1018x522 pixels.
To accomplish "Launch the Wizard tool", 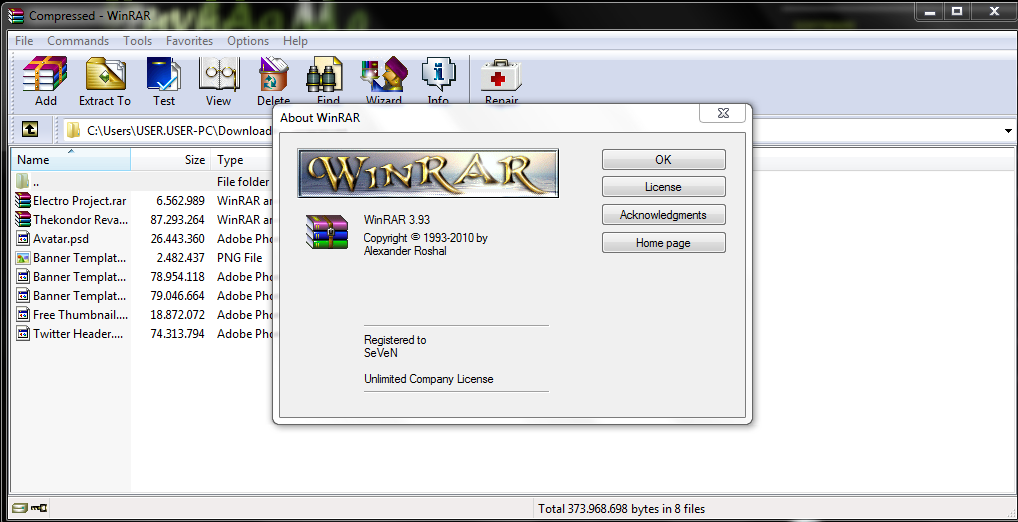I will (x=383, y=81).
